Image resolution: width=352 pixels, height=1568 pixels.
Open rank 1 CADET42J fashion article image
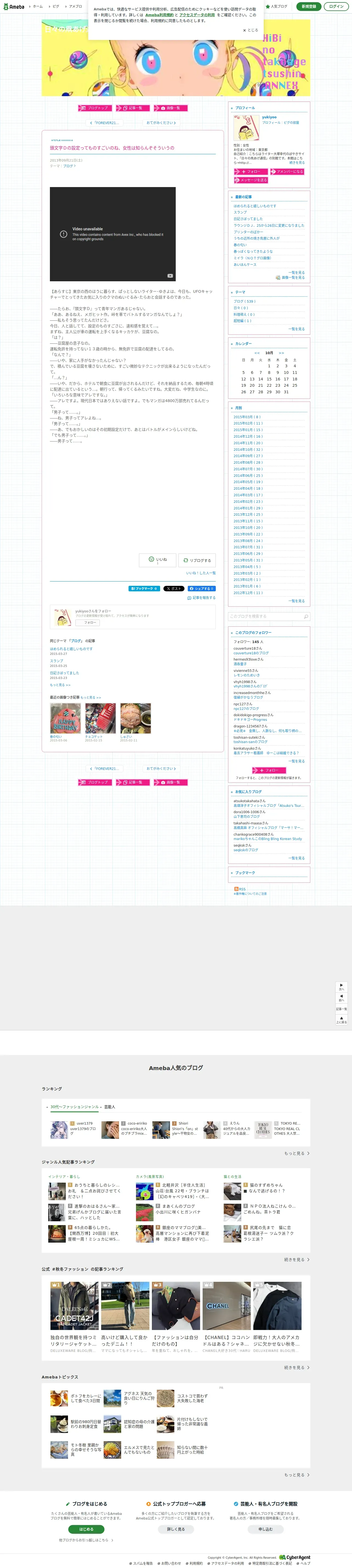74,1306
